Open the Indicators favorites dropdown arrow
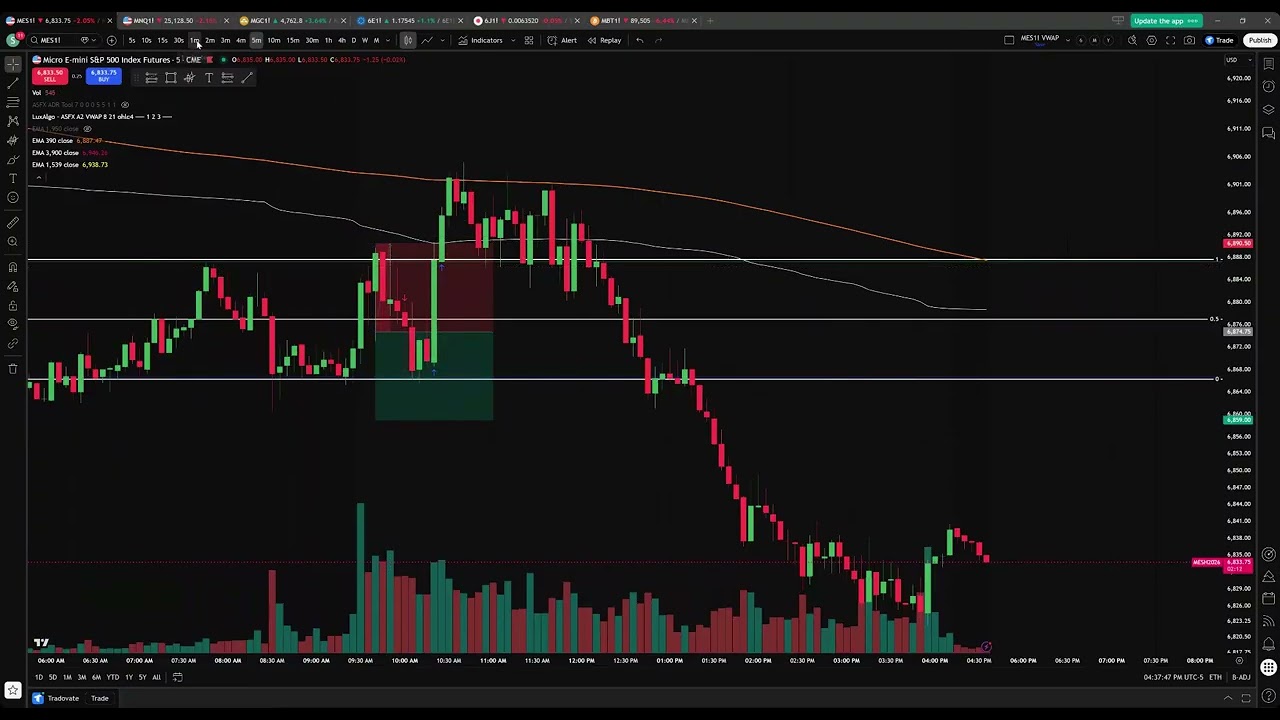Image resolution: width=1280 pixels, height=720 pixels. pyautogui.click(x=513, y=40)
